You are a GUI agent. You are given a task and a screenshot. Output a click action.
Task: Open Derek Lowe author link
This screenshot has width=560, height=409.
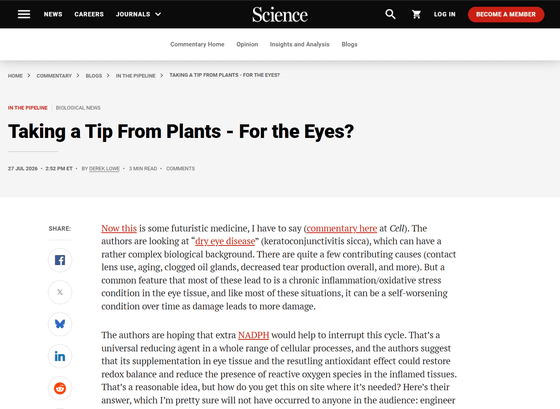[x=104, y=169]
